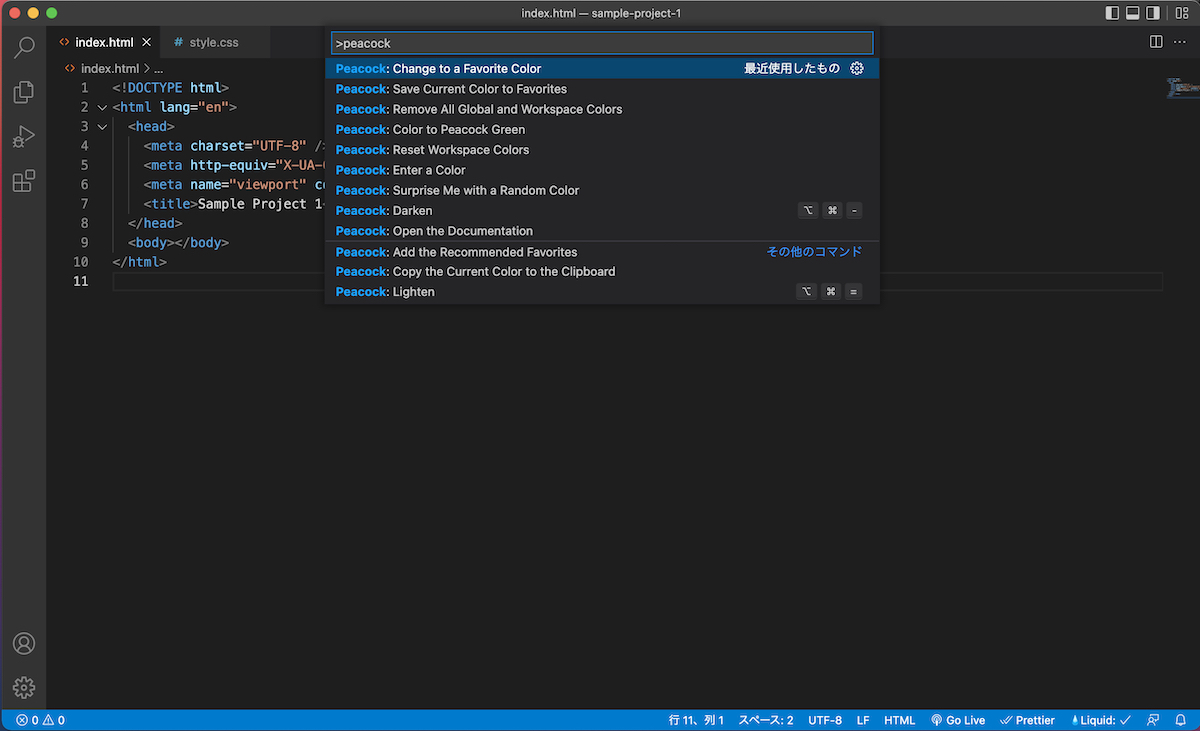Screen dimensions: 1200x731
Task: Click the UTF-8 encoding indicator
Action: pyautogui.click(x=824, y=719)
